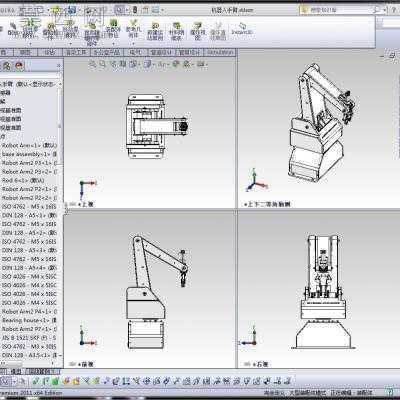Expand dropdown arrow under Move Component
Screen dimensions: 400x400
point(70,44)
